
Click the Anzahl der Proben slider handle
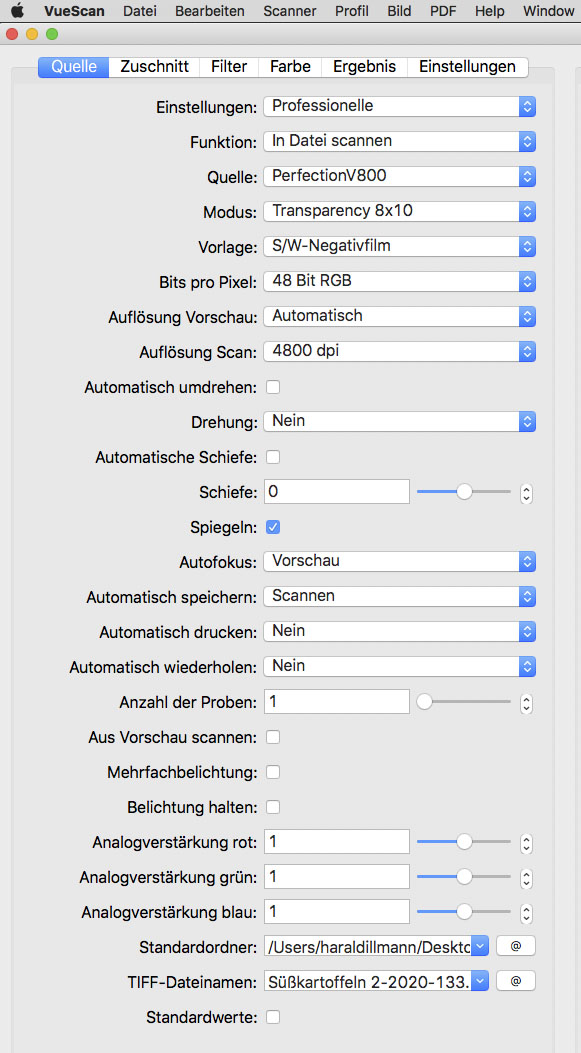[424, 702]
